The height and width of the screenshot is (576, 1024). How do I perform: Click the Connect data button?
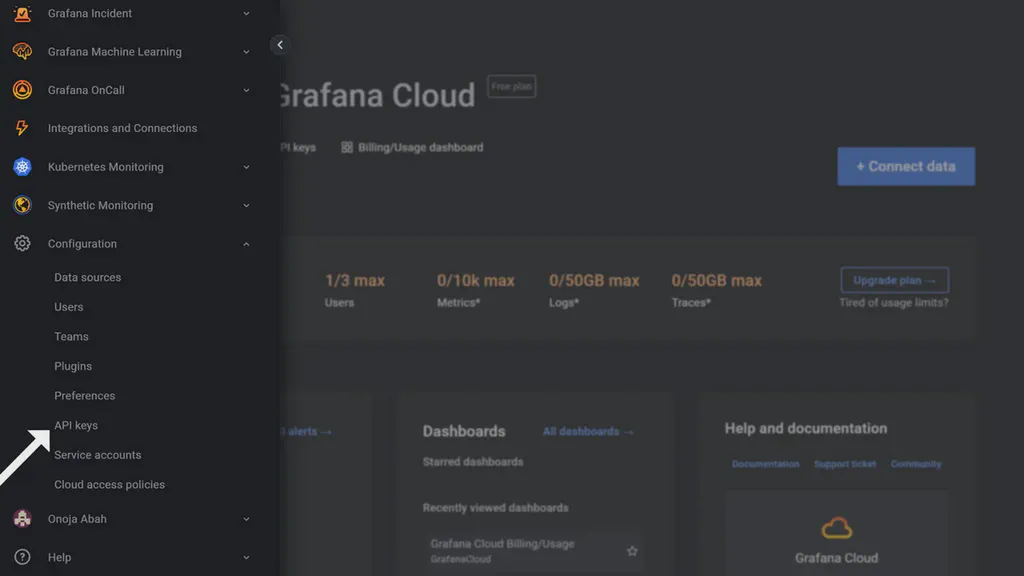905,166
